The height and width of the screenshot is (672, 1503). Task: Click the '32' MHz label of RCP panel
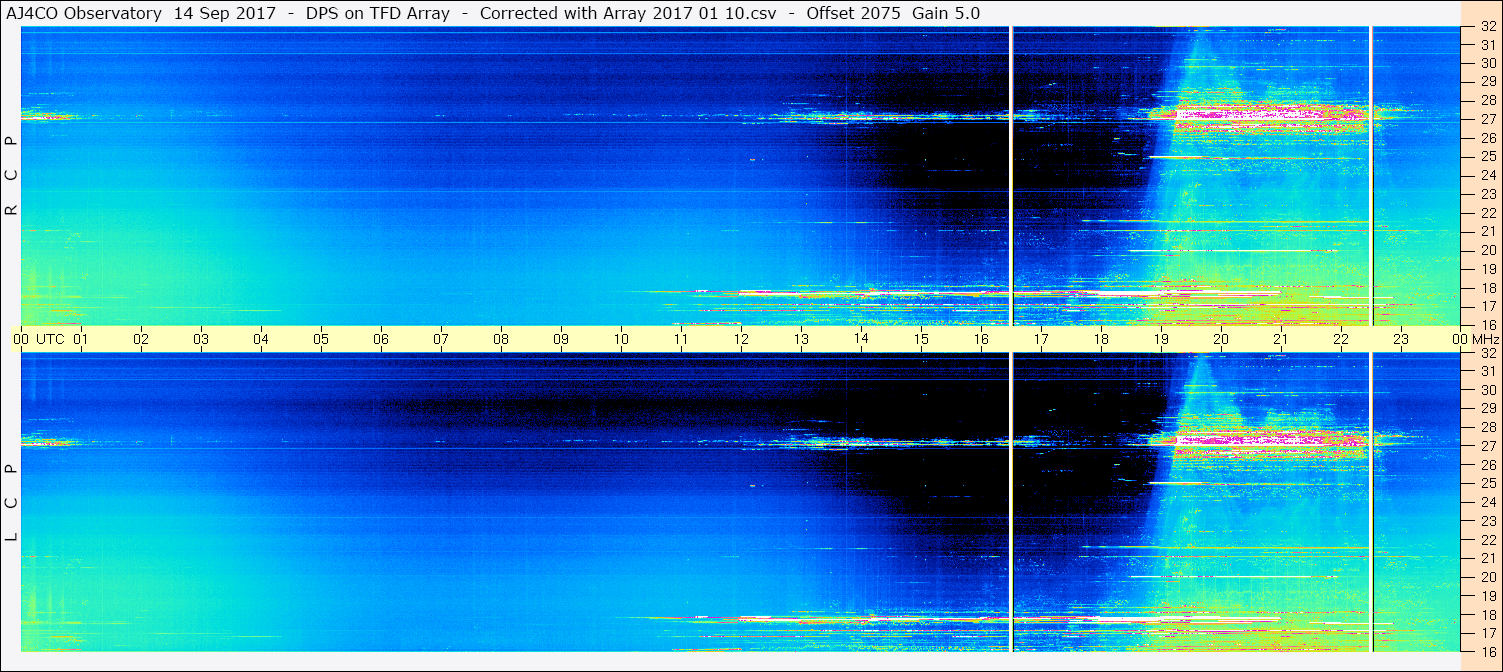tap(1487, 26)
